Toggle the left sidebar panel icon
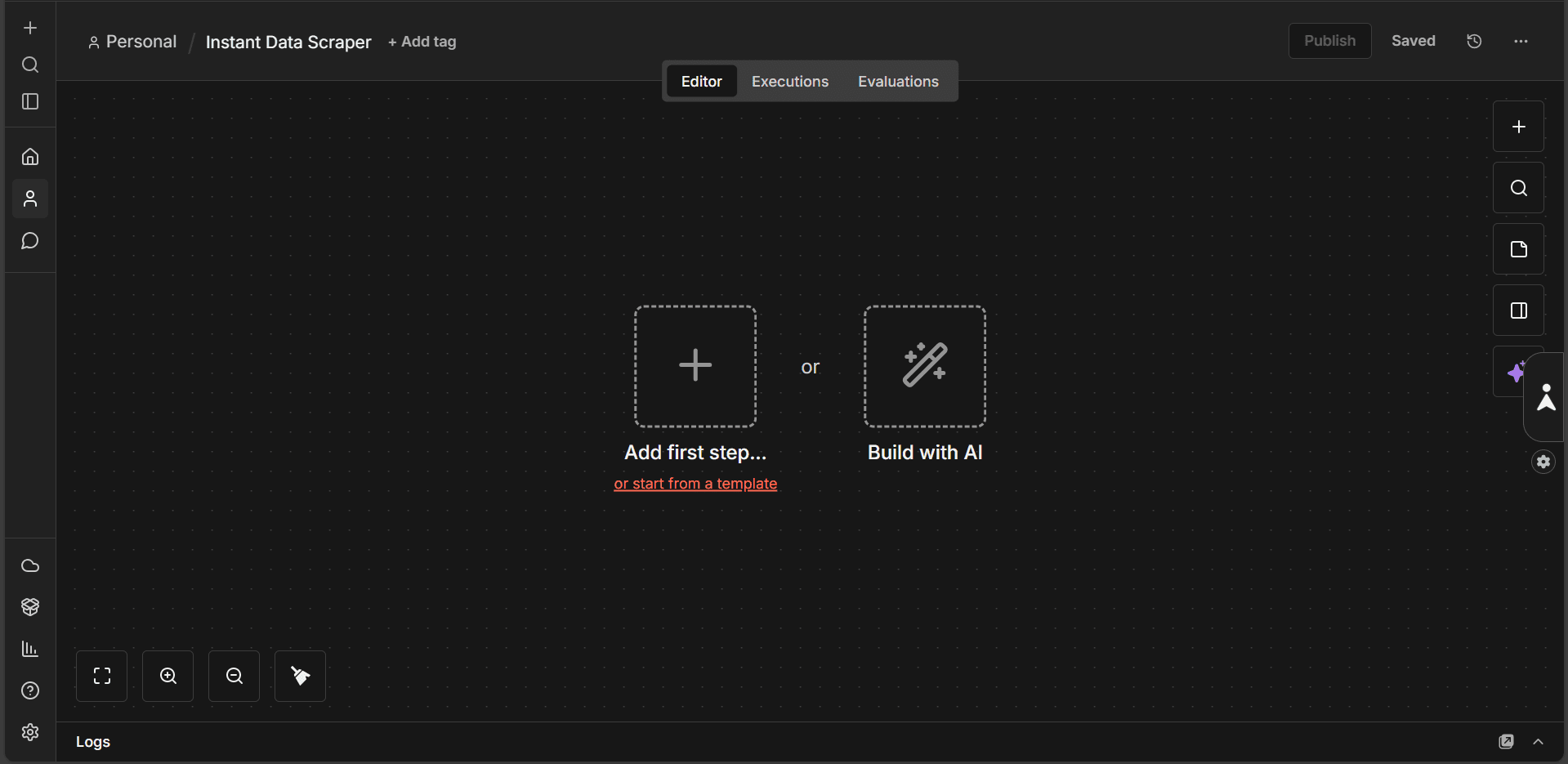This screenshot has height=764, width=1568. click(x=30, y=101)
